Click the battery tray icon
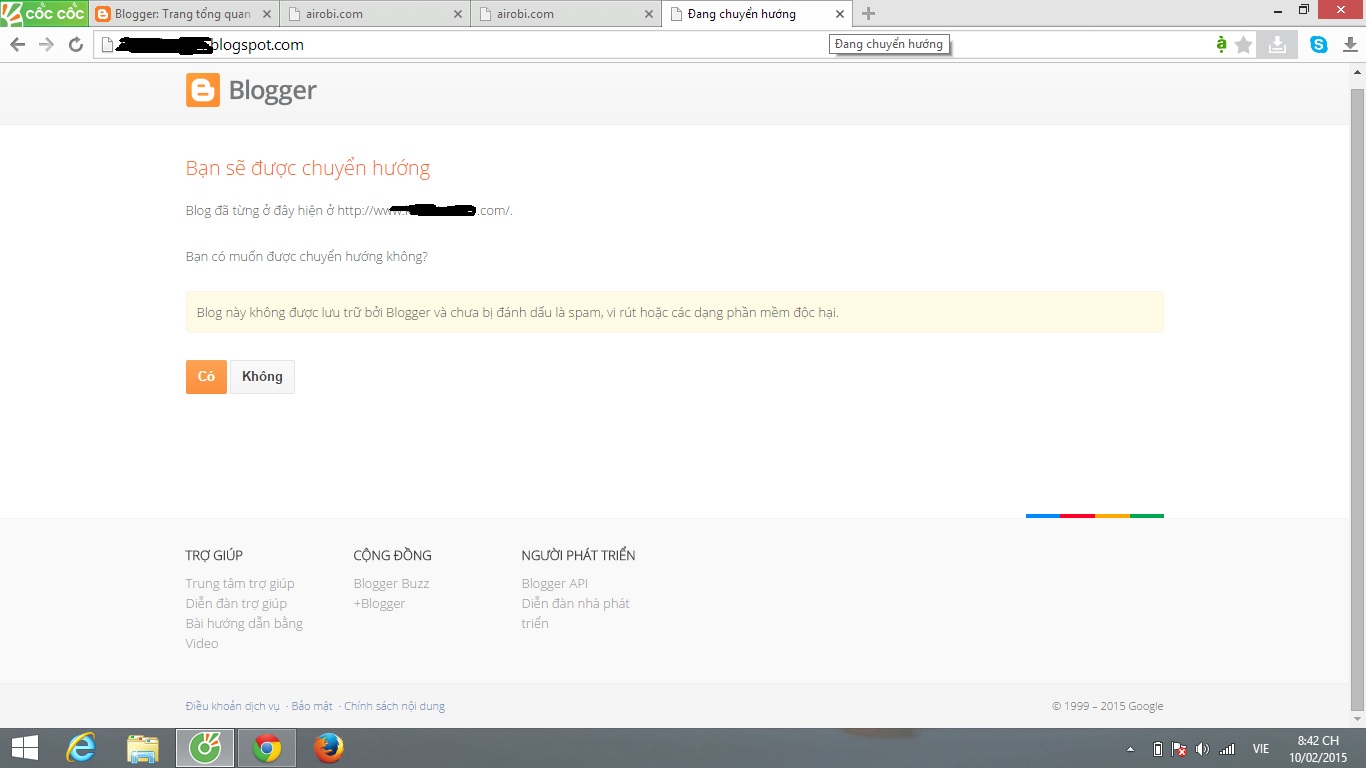 point(1158,749)
